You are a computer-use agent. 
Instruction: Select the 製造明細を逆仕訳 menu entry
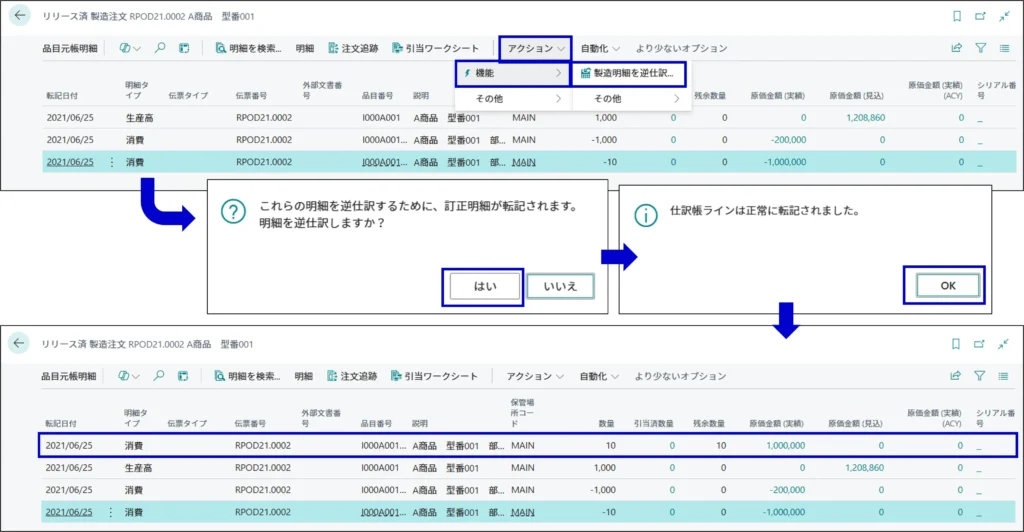[x=627, y=74]
